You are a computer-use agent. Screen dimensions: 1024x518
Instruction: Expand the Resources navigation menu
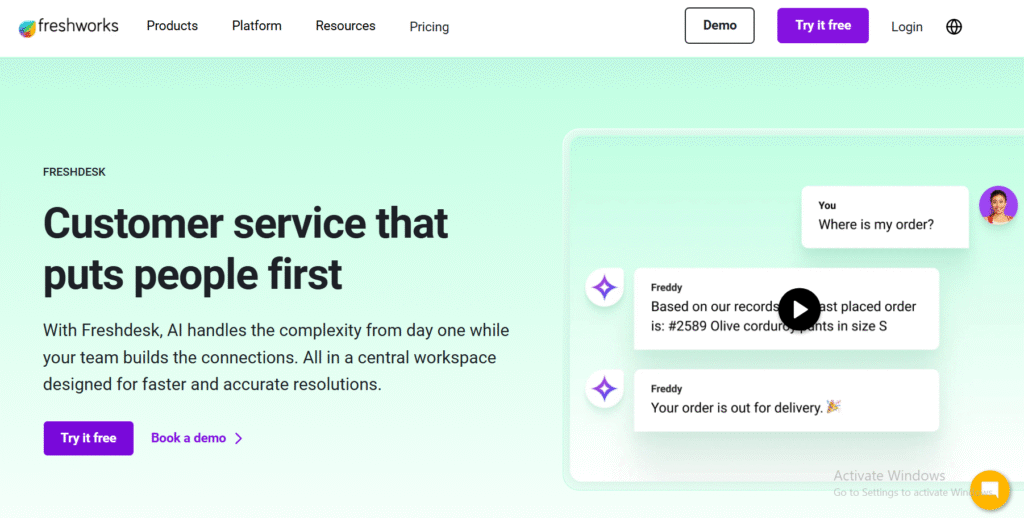pos(345,26)
